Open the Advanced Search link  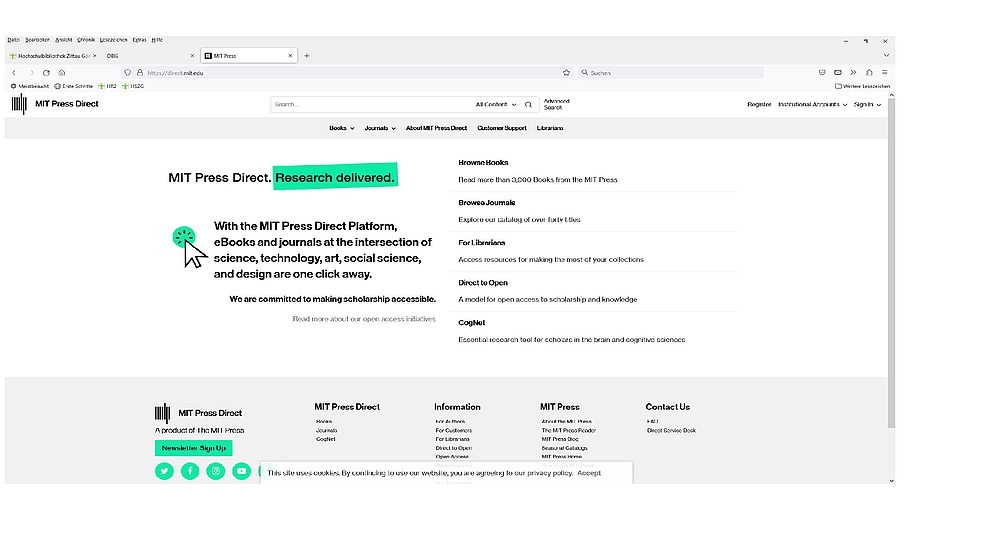(x=556, y=104)
